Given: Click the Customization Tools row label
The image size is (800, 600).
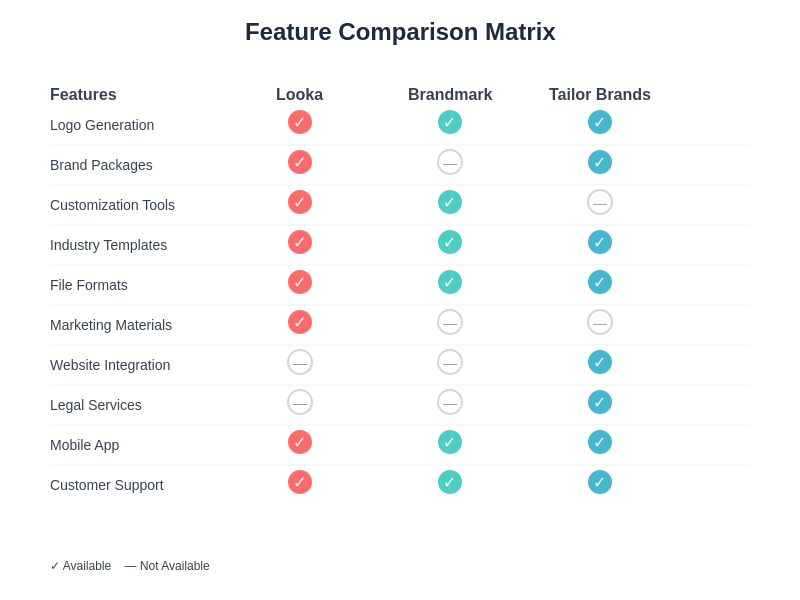Looking at the screenshot, I should click(112, 205).
